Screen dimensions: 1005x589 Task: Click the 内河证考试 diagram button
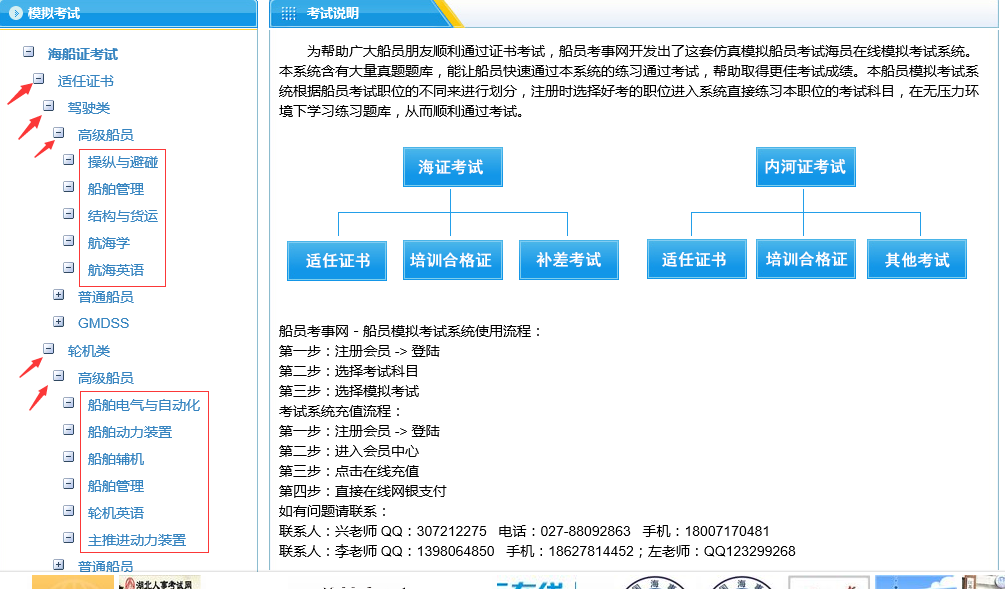point(804,167)
